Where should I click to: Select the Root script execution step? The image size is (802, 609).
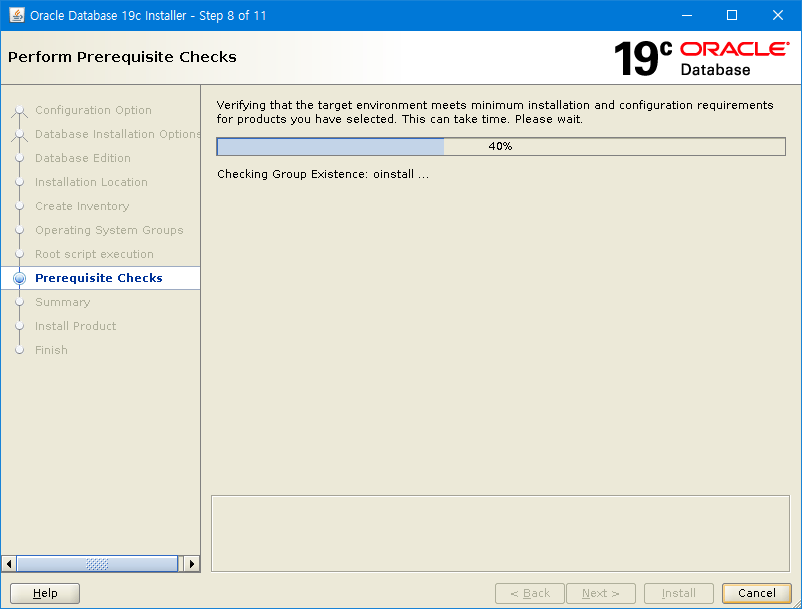pyautogui.click(x=94, y=254)
